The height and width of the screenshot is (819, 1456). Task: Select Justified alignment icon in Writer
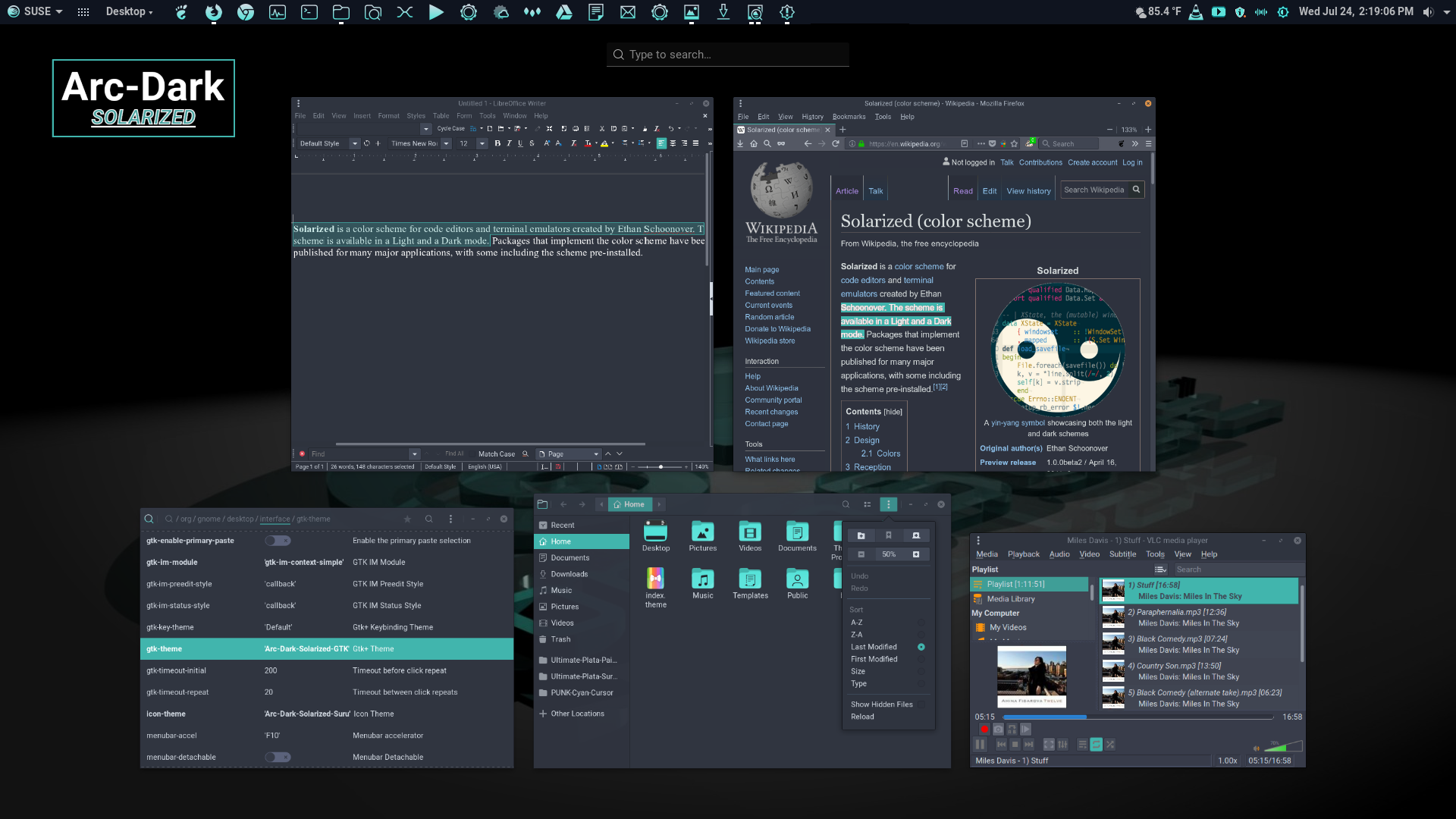tap(695, 143)
